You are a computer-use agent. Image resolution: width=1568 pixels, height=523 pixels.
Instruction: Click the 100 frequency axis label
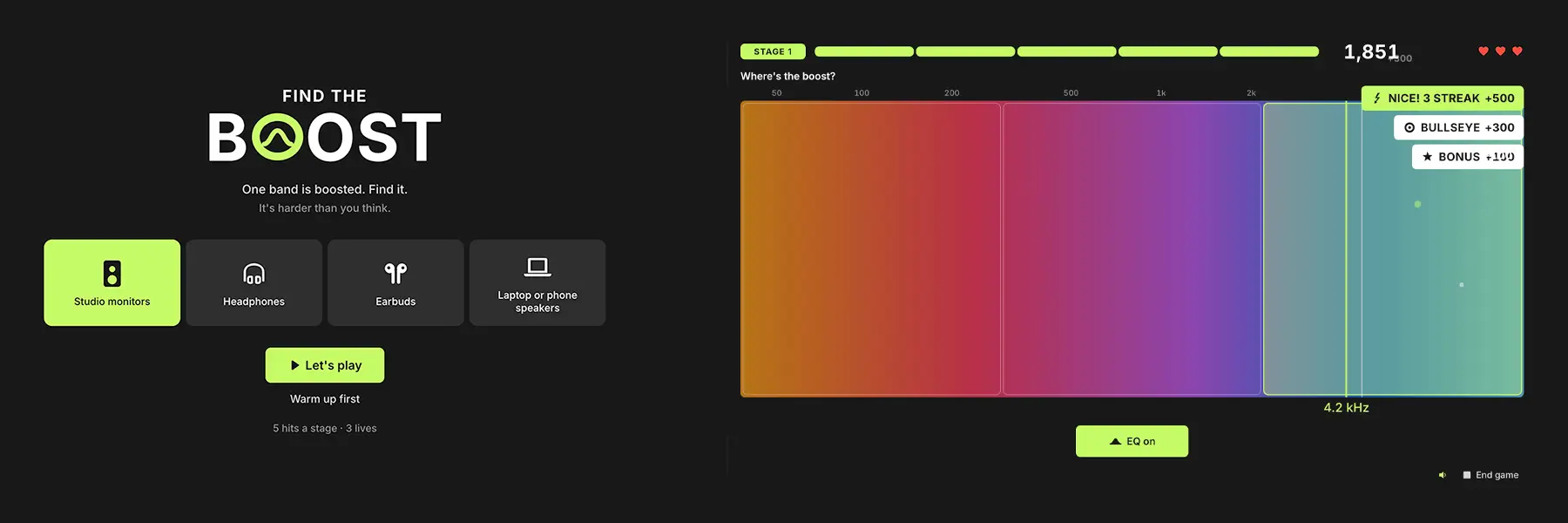tap(862, 93)
